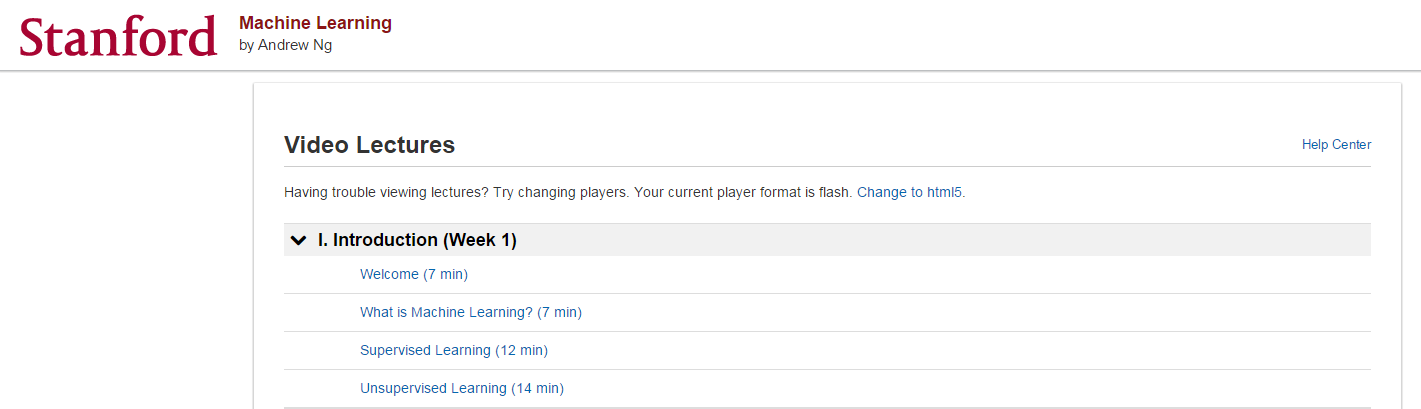Switch player with 'Change to html5'
The height and width of the screenshot is (409, 1421).
click(x=909, y=192)
